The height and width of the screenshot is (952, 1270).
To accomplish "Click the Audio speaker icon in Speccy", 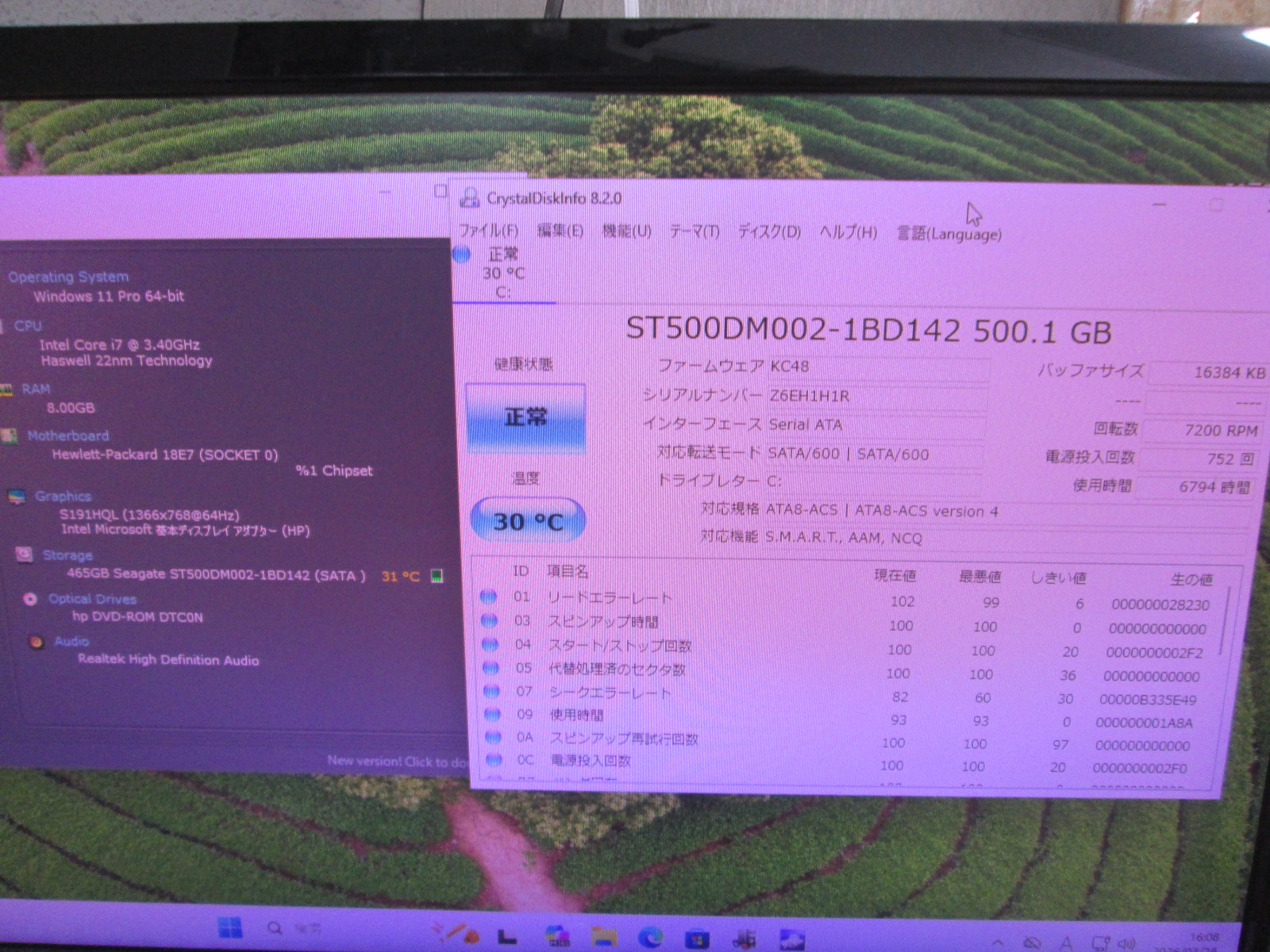I will 37,642.
